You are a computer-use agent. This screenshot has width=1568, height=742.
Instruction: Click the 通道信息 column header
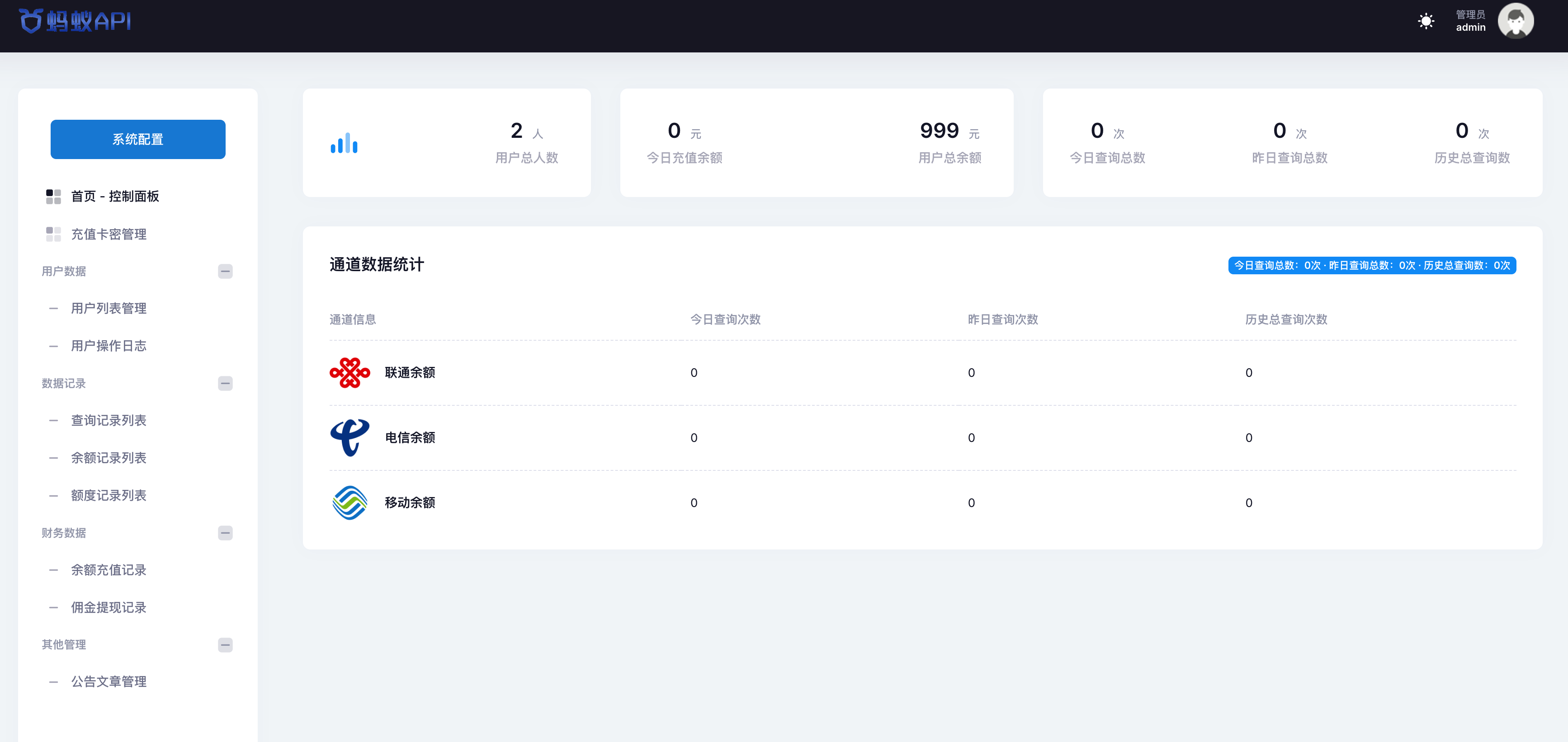pyautogui.click(x=352, y=320)
